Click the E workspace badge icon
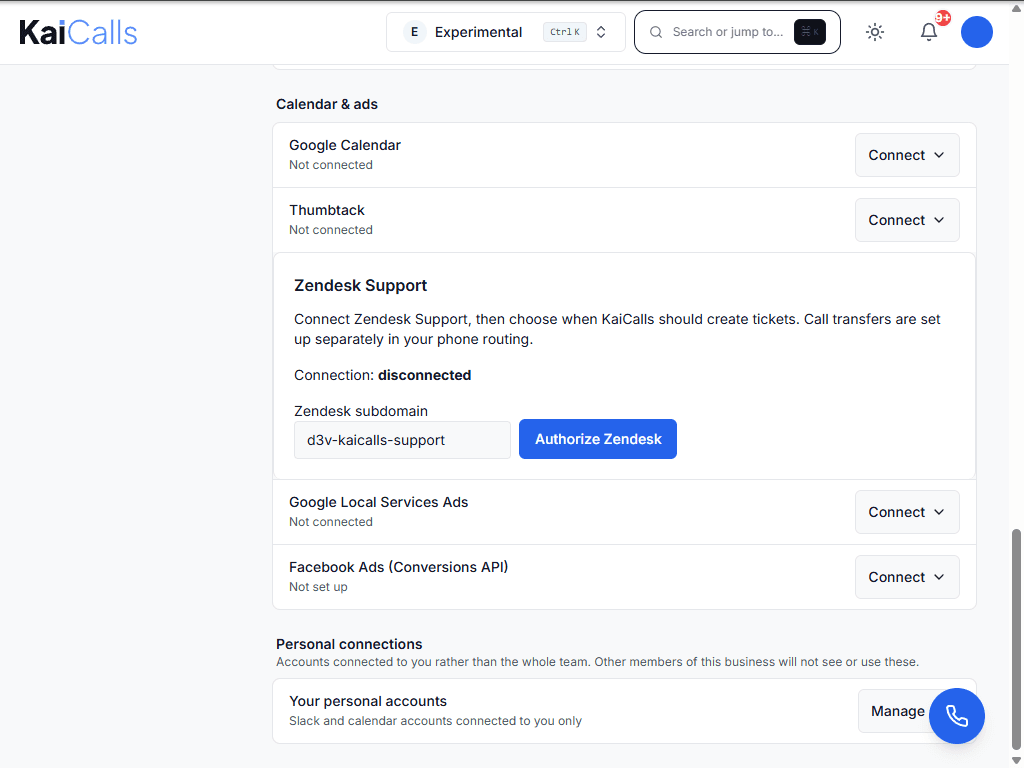Image resolution: width=1024 pixels, height=768 pixels. click(x=414, y=32)
